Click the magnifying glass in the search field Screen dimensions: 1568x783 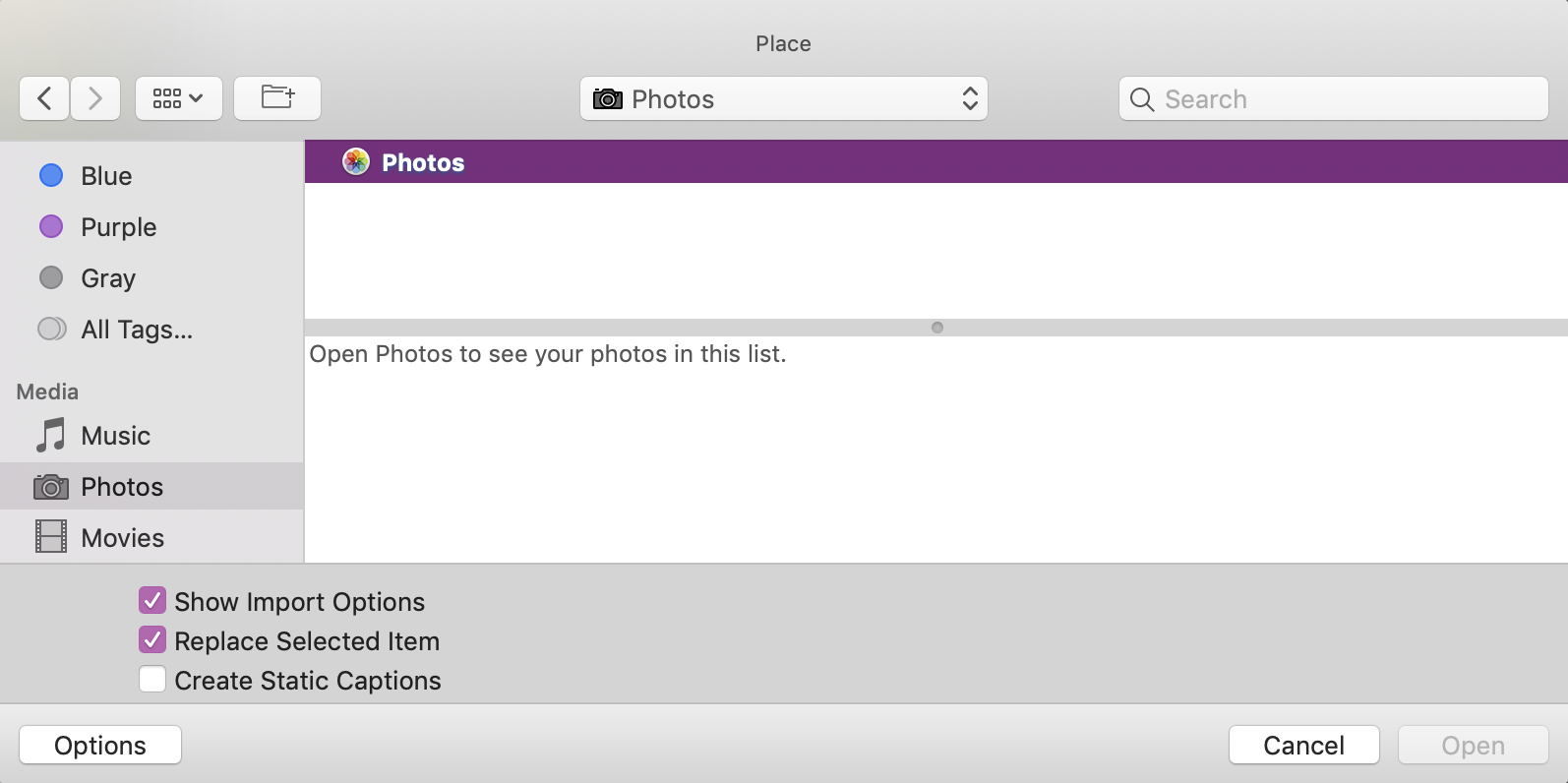1141,99
